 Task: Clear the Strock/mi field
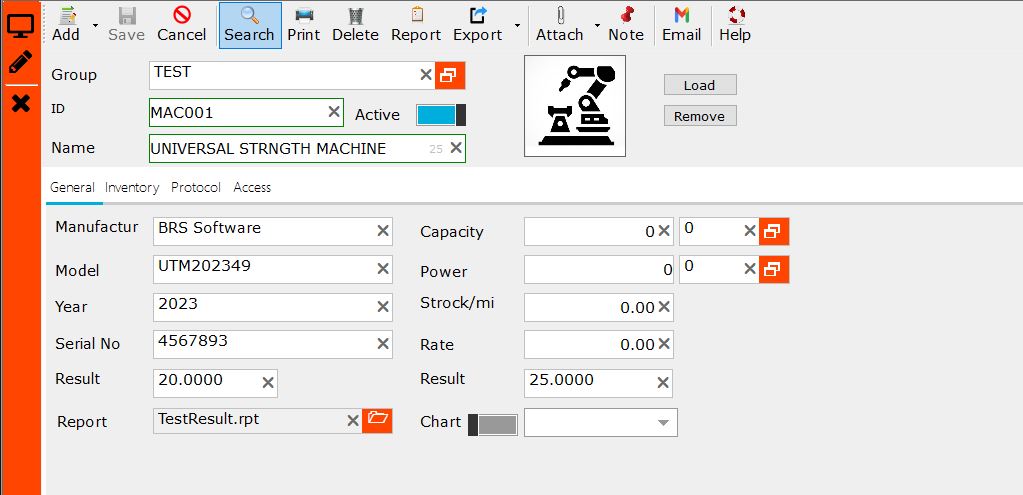coord(664,307)
